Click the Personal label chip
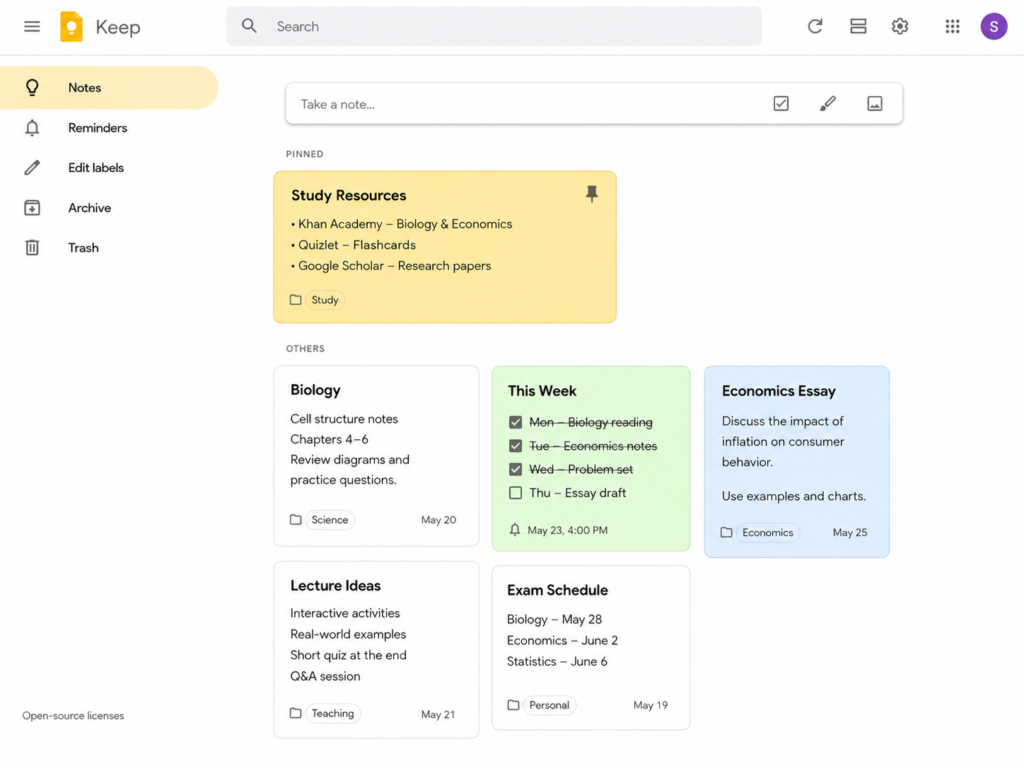The image size is (1024, 768). click(549, 705)
